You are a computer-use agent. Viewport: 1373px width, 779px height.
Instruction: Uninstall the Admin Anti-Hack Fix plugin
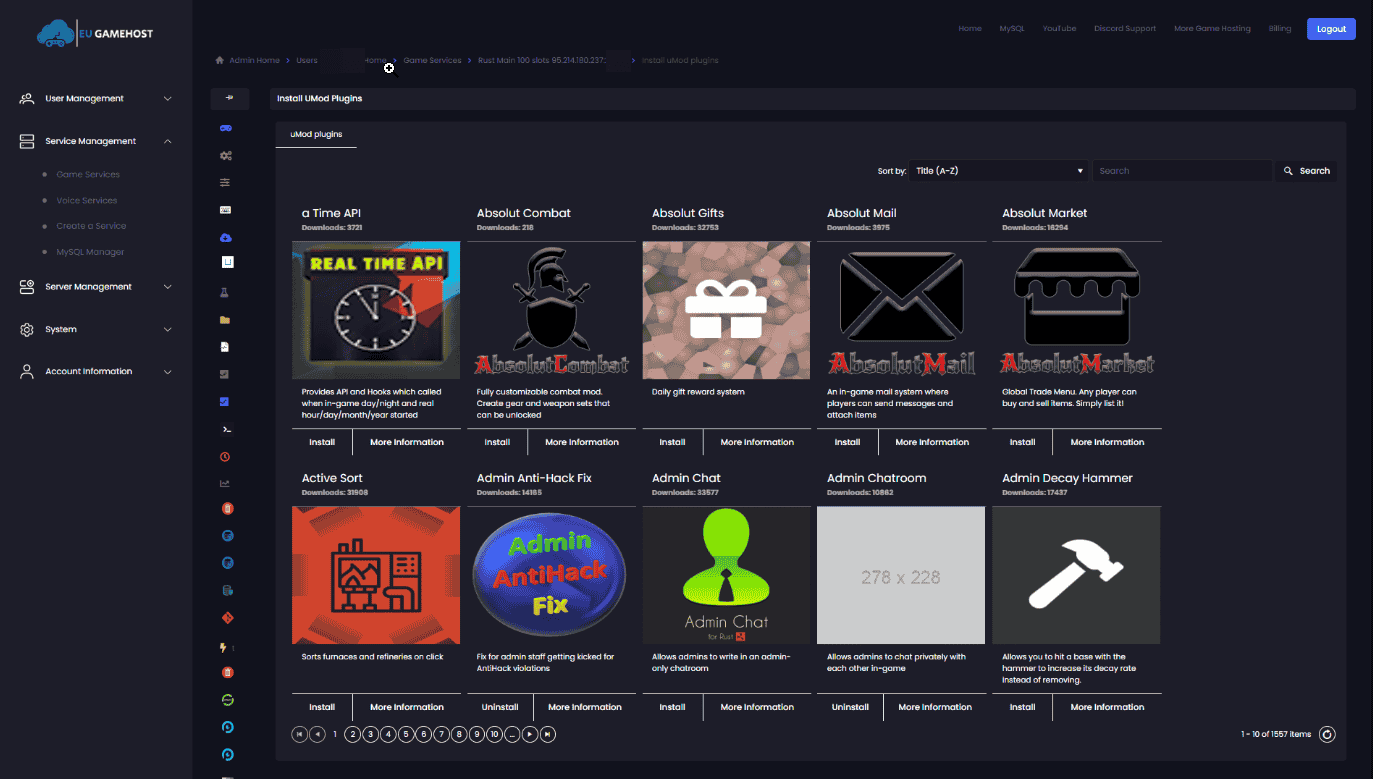(500, 707)
